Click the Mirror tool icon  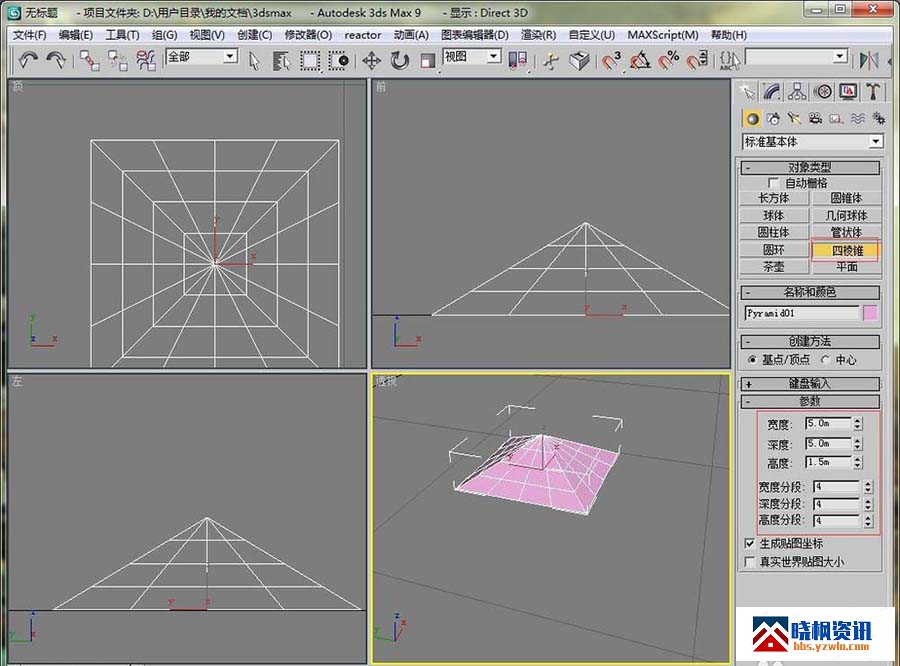pyautogui.click(x=869, y=60)
